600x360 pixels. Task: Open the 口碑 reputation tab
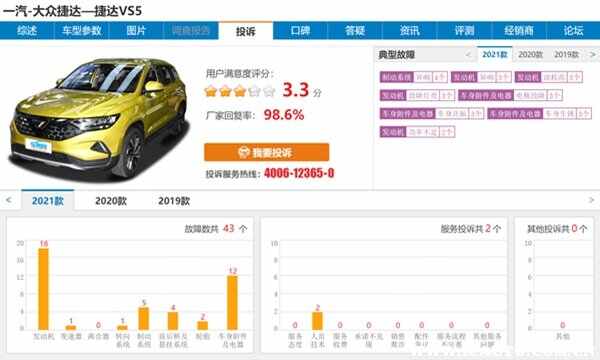coord(300,31)
